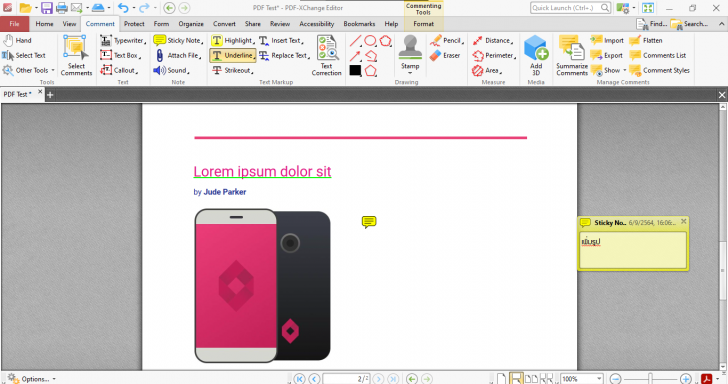Choose the Replace Text tool
This screenshot has height=384, width=728.
[x=284, y=55]
